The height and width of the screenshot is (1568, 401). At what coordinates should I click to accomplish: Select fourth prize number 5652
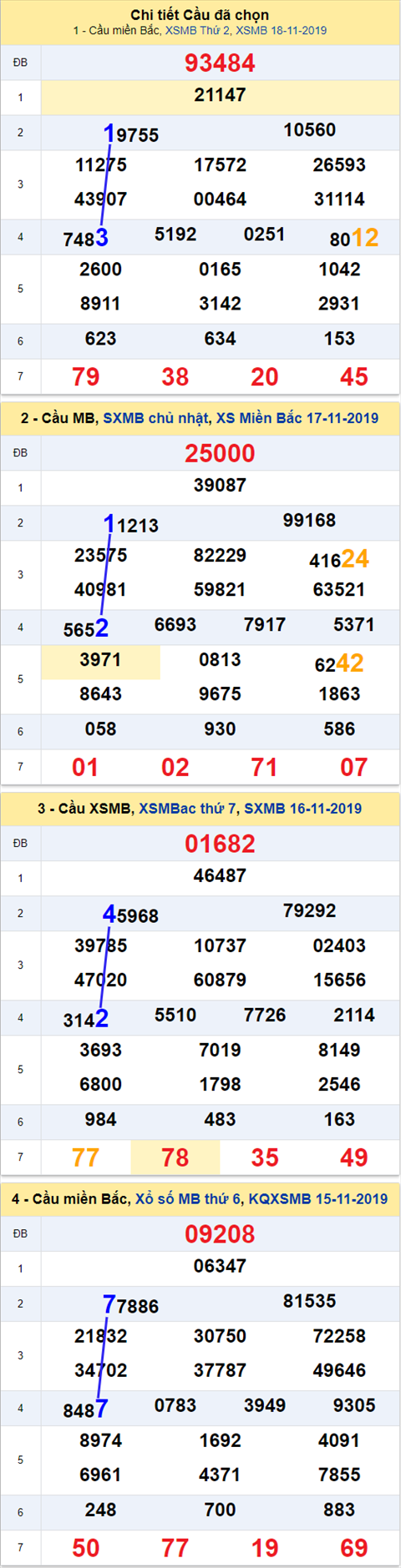86,629
